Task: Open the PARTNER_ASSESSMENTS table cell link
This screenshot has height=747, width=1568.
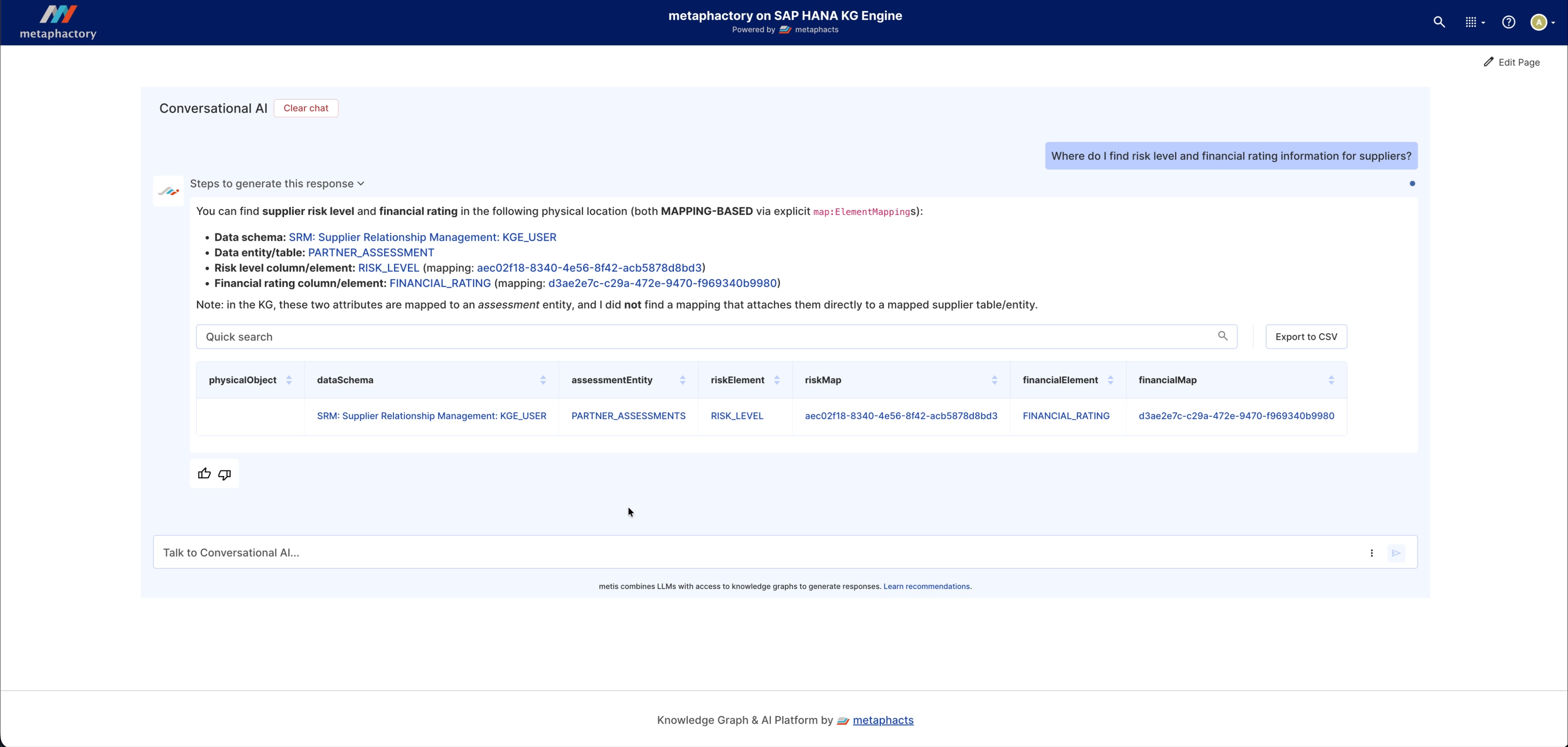Action: point(628,416)
